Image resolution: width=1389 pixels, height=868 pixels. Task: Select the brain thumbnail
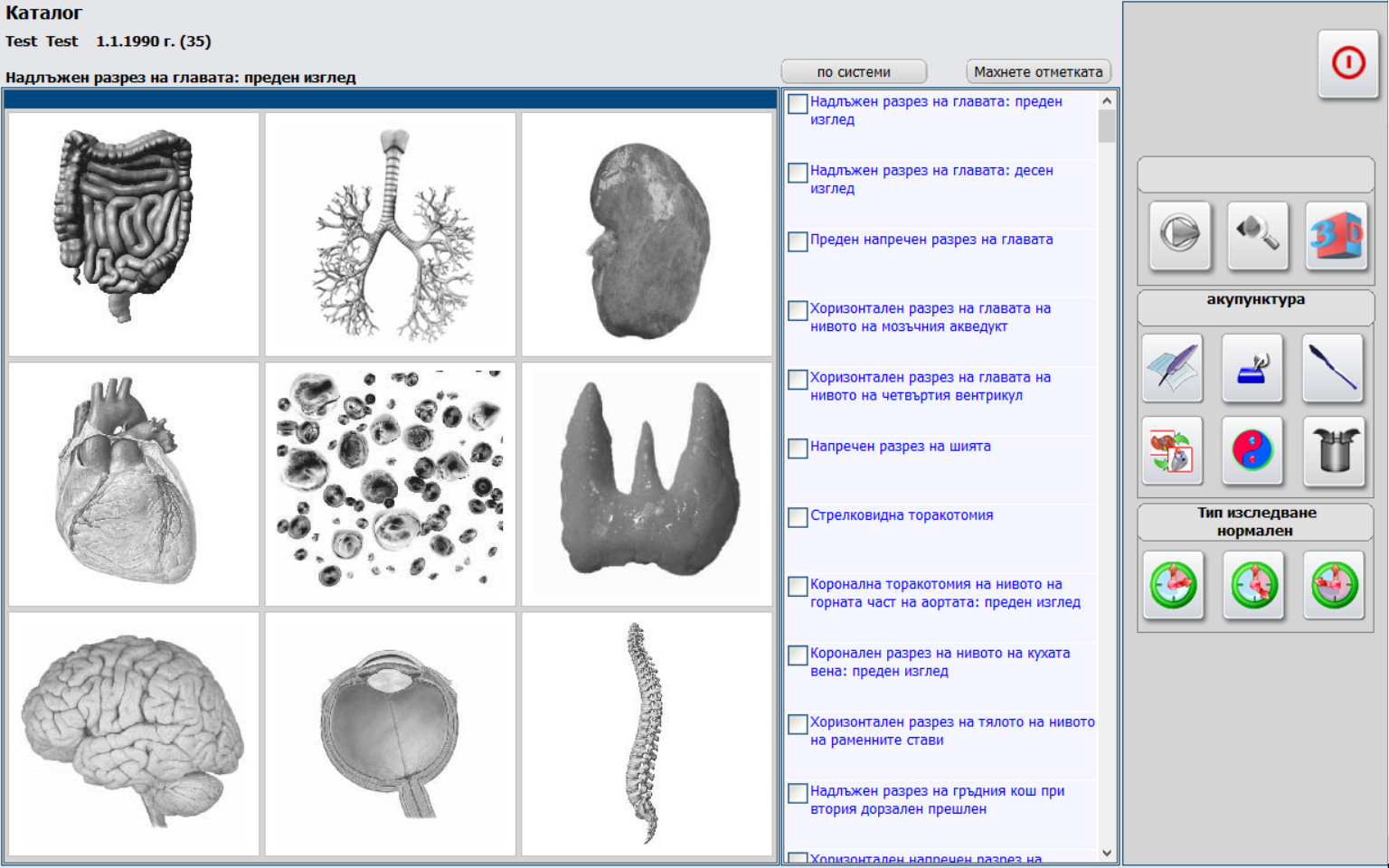(134, 734)
